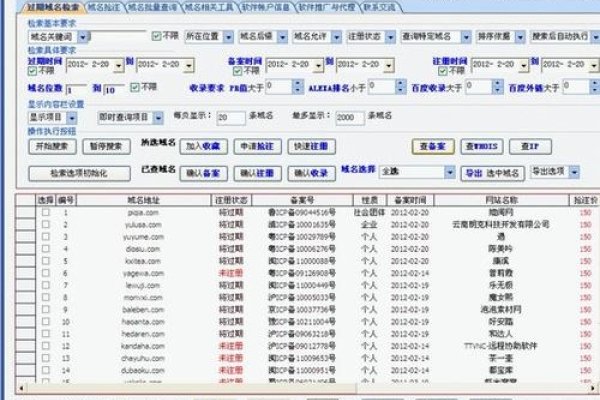Click the results horizontal scrollbar right arrow

593,388
